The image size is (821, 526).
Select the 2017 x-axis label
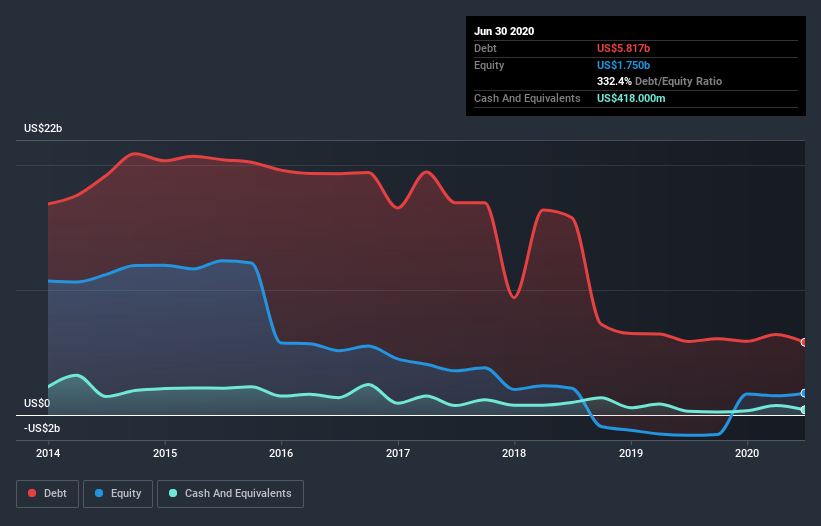(398, 453)
